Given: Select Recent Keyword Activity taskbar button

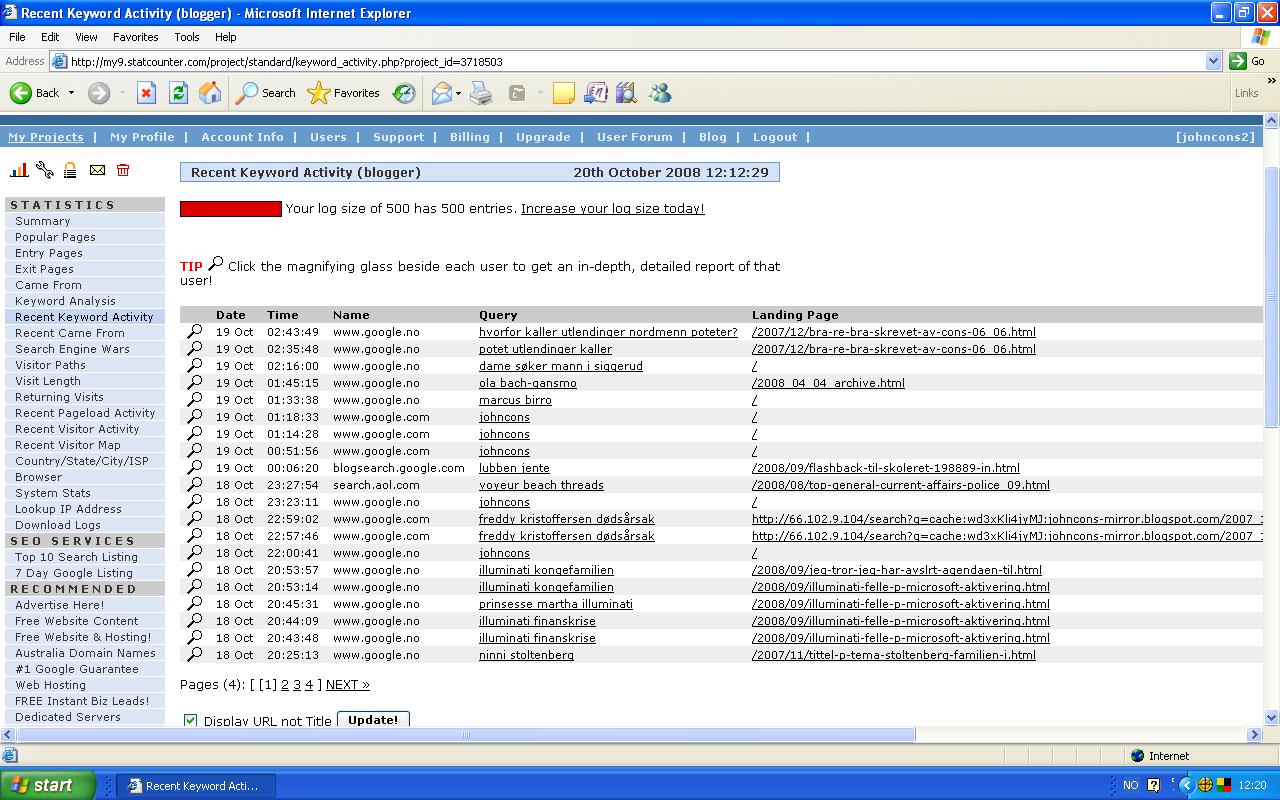Looking at the screenshot, I should pos(196,785).
